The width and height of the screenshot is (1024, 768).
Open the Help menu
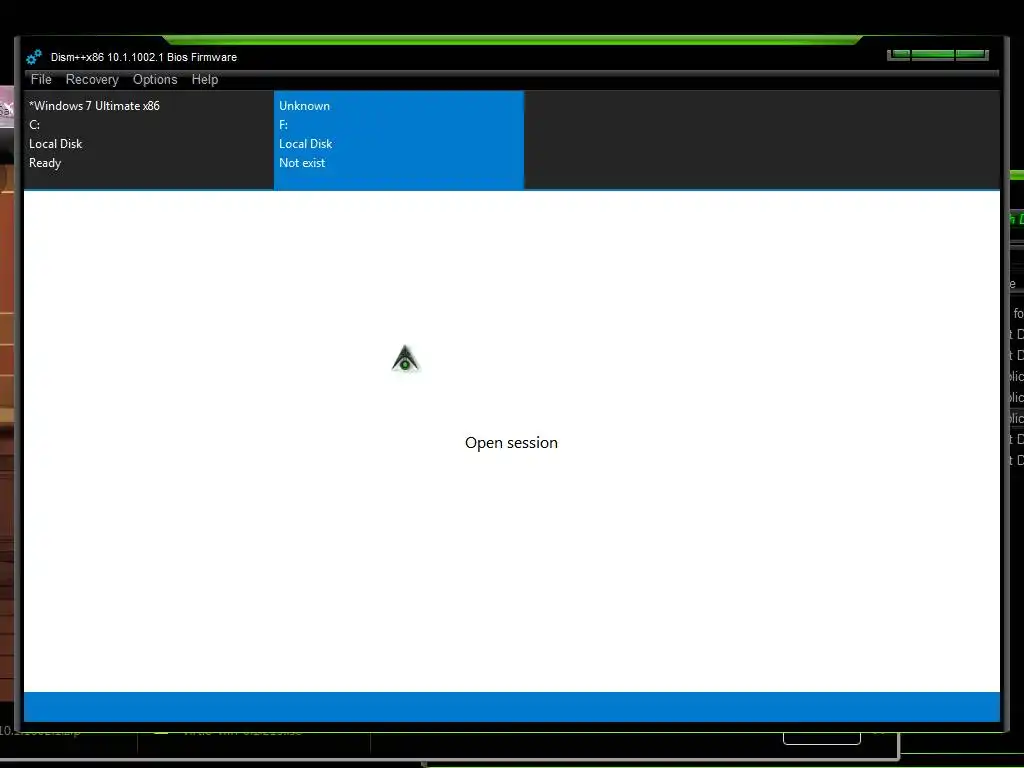(204, 80)
